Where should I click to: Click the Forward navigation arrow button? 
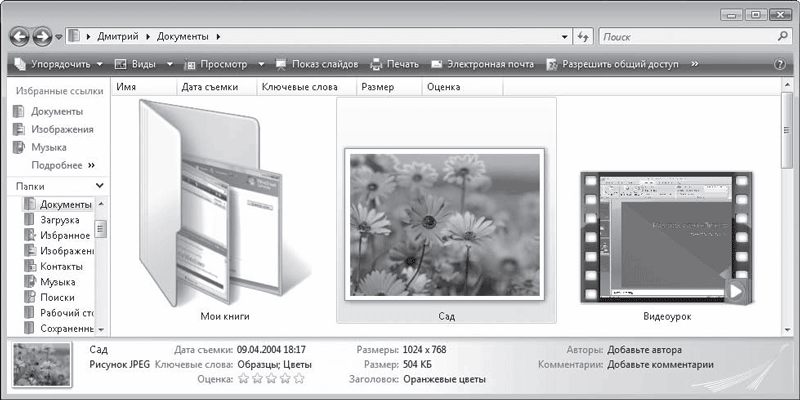click(x=42, y=36)
